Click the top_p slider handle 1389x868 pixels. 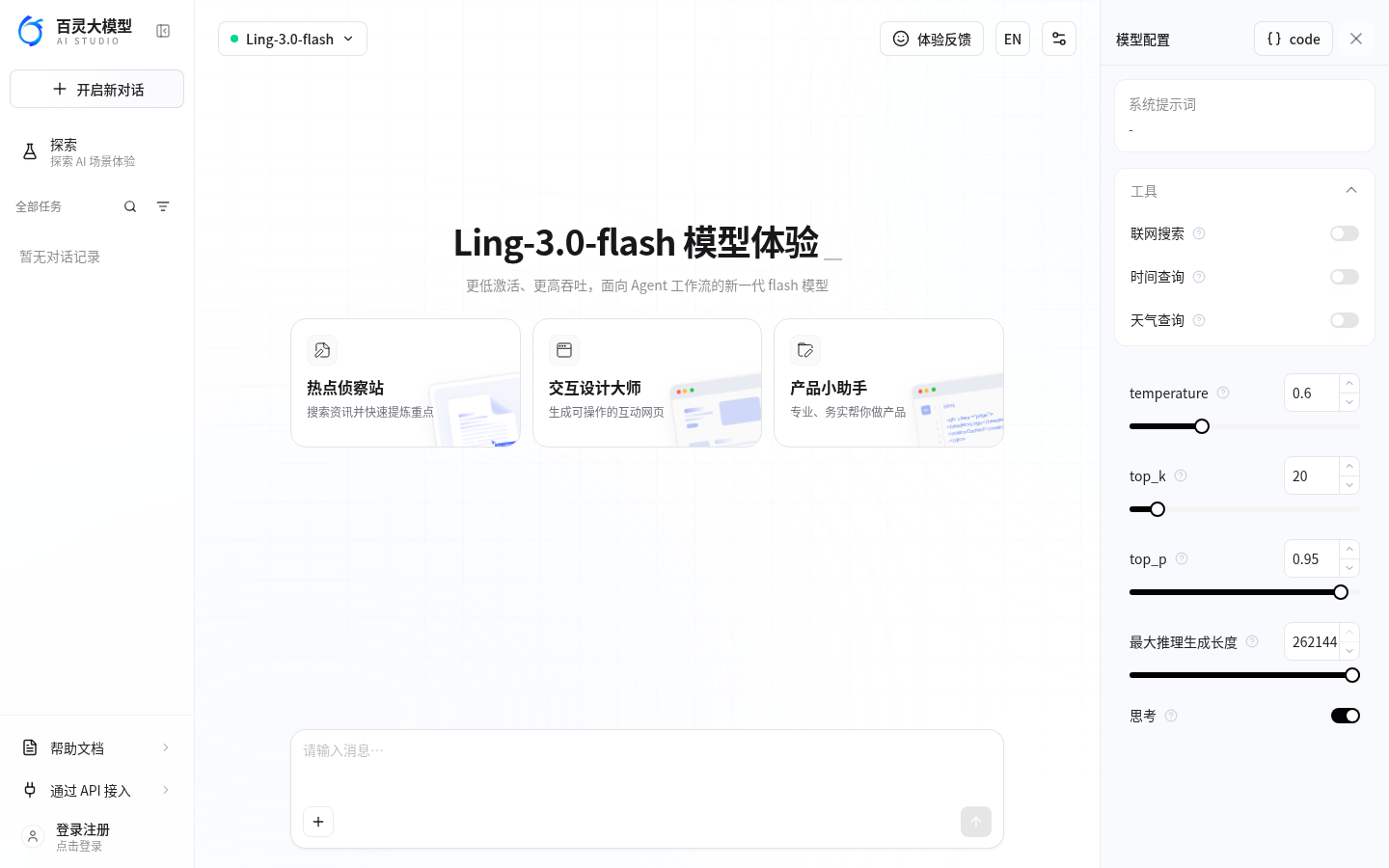[x=1341, y=592]
